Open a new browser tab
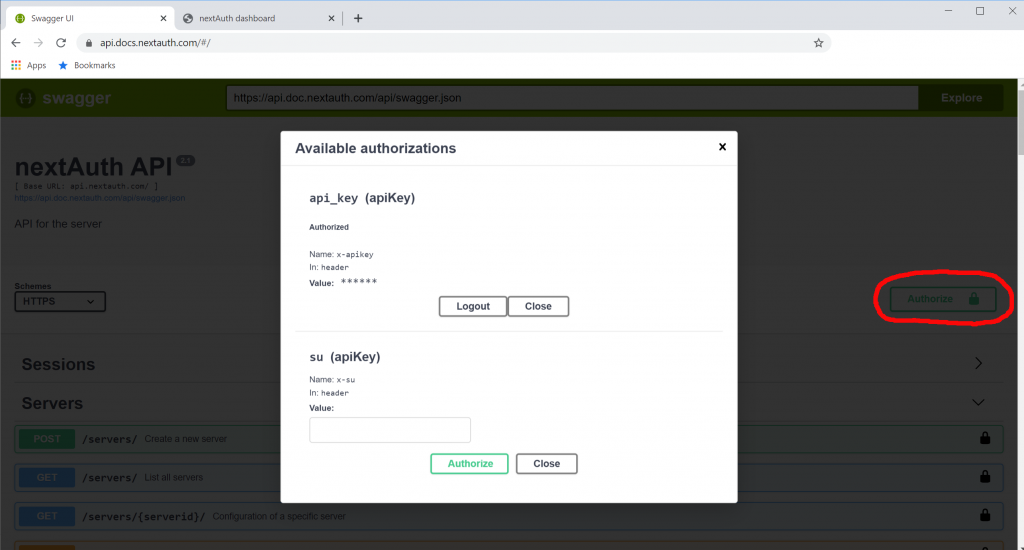The height and width of the screenshot is (550, 1024). [358, 18]
